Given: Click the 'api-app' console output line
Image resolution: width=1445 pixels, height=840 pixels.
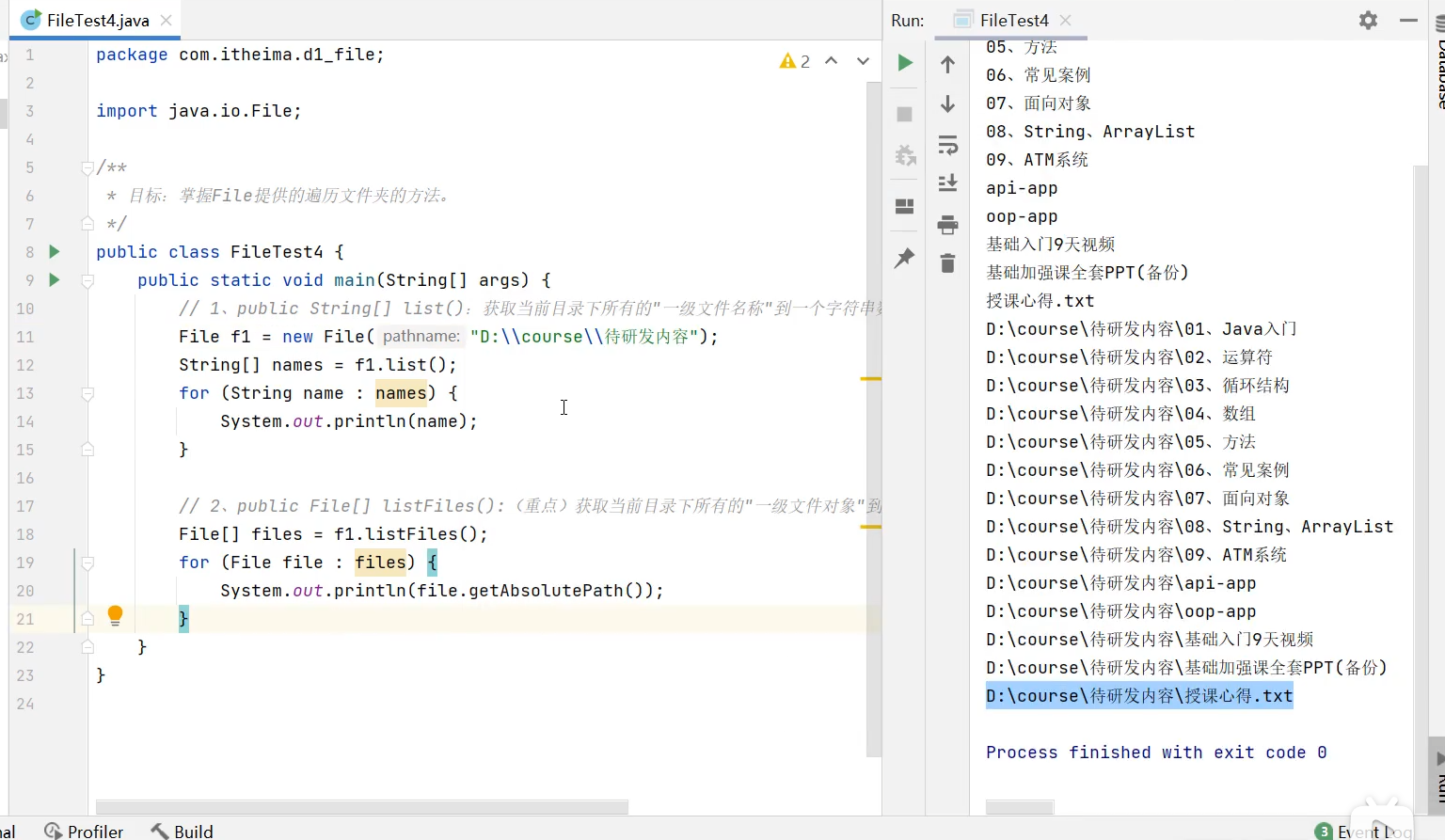Looking at the screenshot, I should 1022,188.
